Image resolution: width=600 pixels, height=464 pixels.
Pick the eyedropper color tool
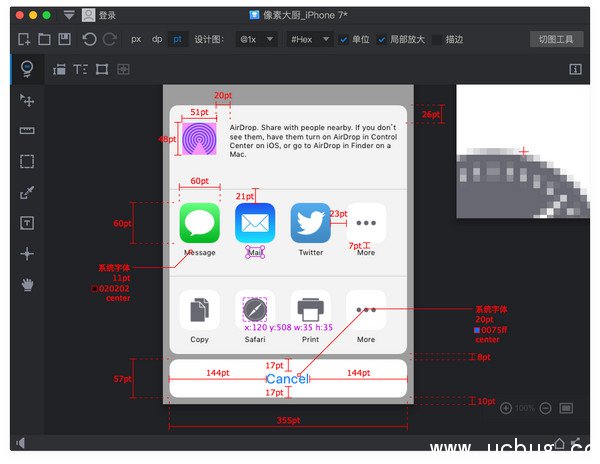pos(27,192)
